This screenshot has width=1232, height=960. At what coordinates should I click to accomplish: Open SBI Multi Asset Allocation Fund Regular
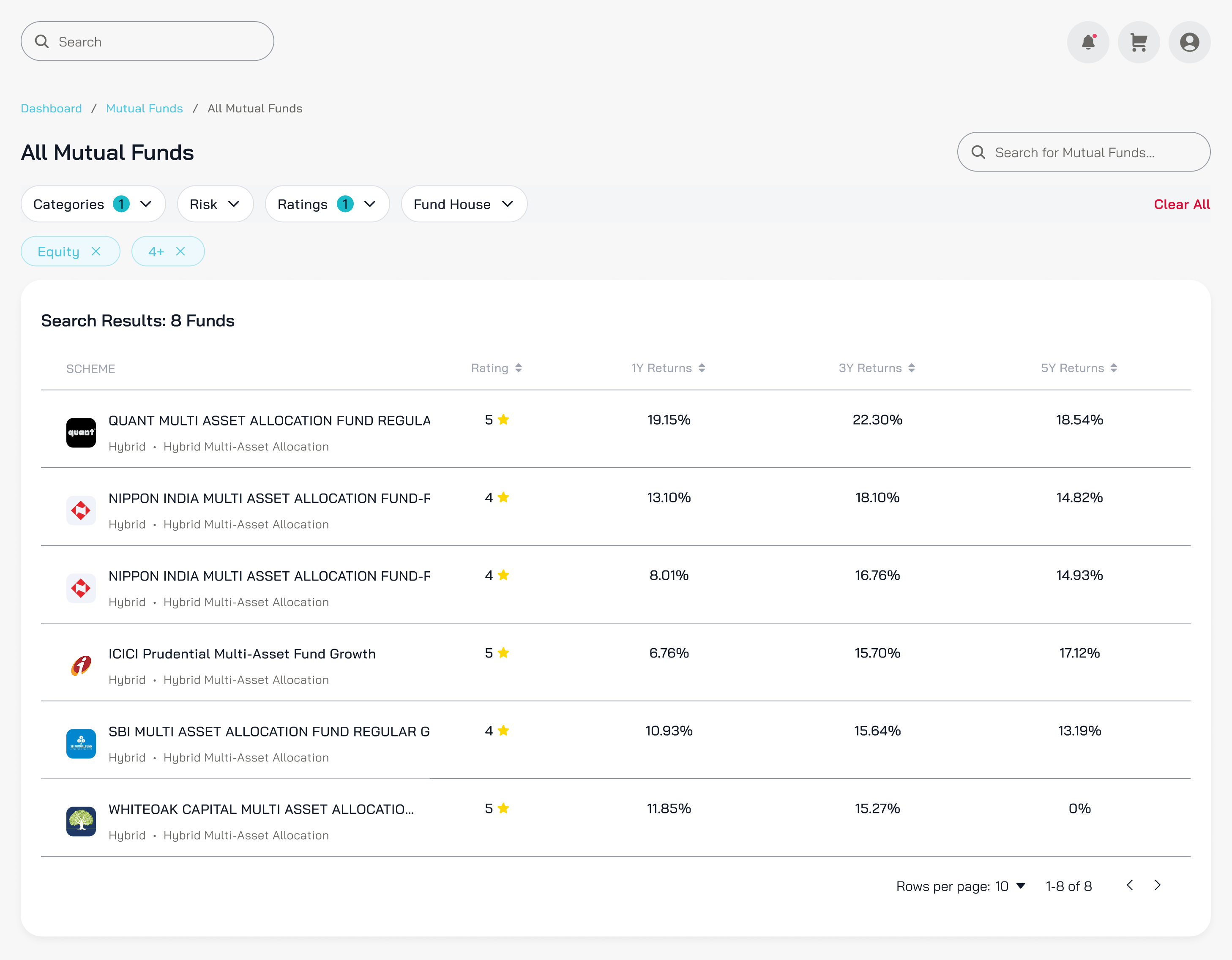click(269, 731)
